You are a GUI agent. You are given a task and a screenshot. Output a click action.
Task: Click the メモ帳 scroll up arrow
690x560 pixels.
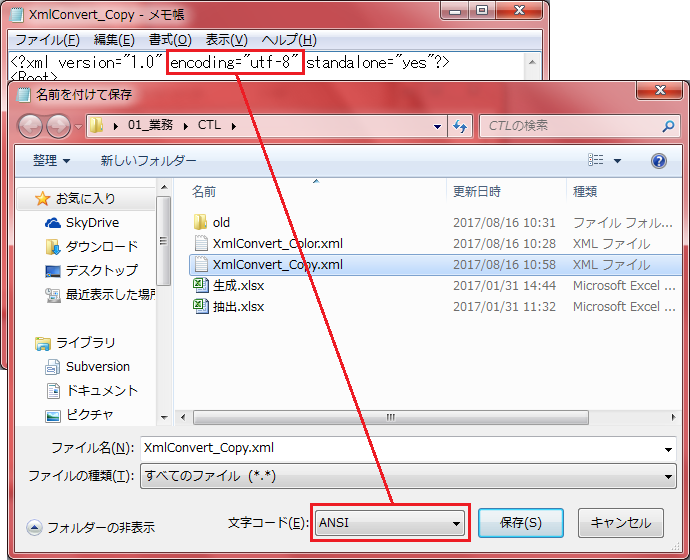click(532, 62)
